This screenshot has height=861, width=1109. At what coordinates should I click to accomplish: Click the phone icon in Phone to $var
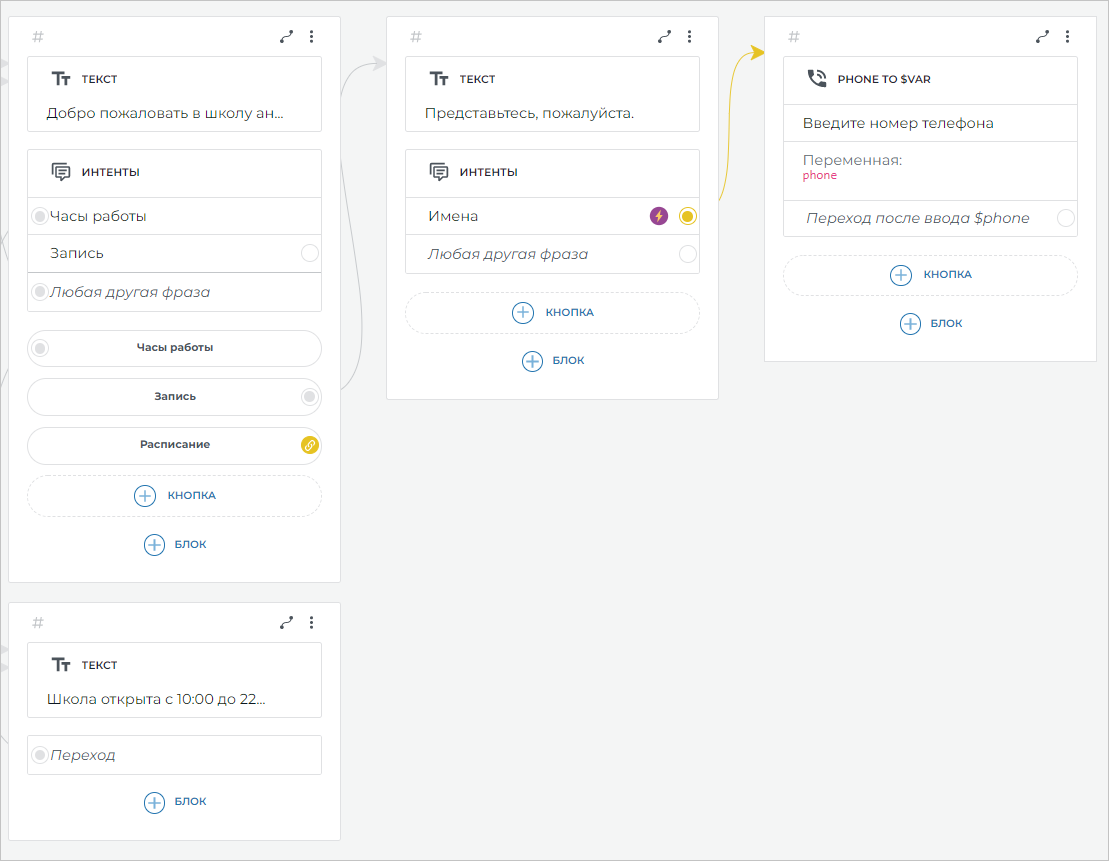click(x=817, y=79)
